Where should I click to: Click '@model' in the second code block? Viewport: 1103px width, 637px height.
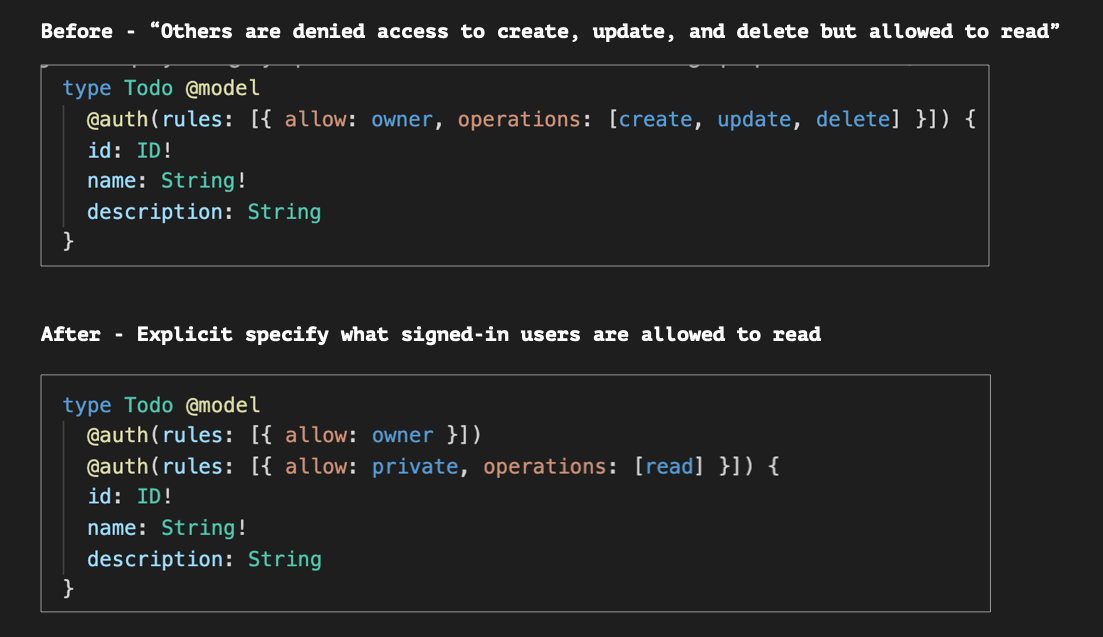222,405
